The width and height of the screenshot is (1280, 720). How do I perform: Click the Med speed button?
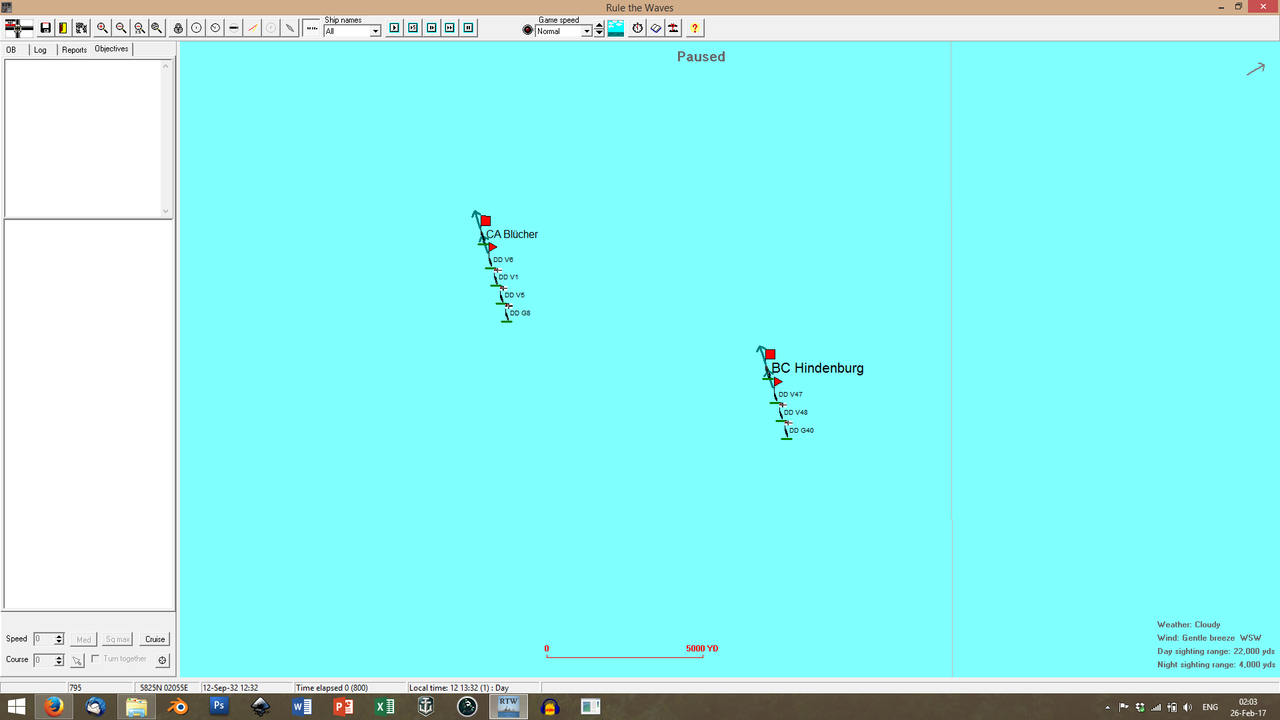(x=84, y=639)
